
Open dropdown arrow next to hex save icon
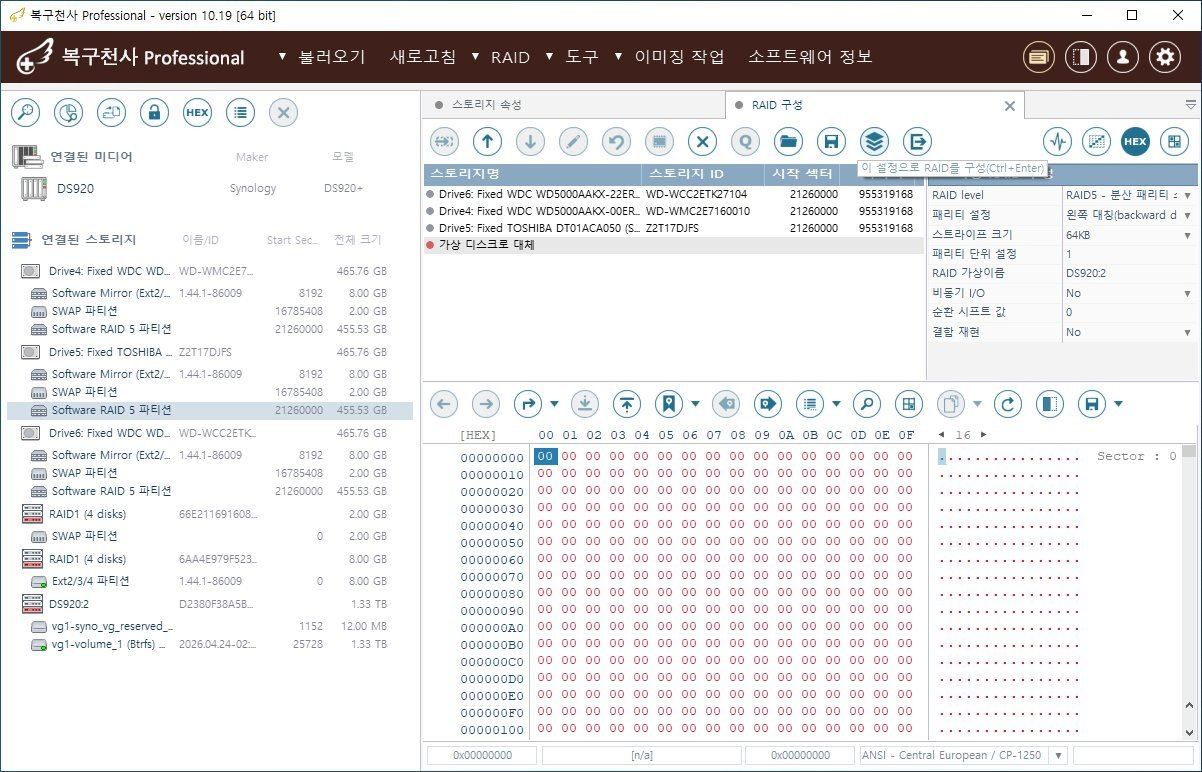tap(1118, 404)
